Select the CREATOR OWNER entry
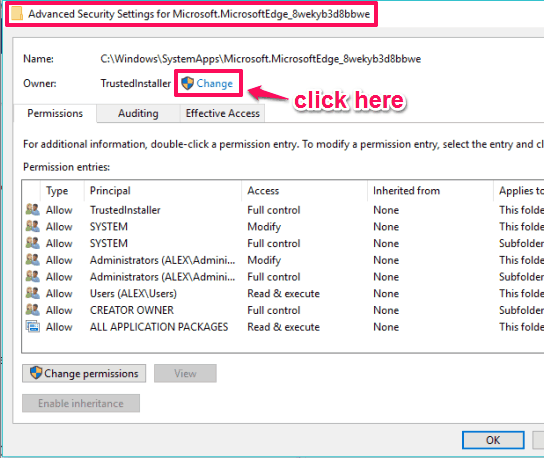Screen dimensions: 544x458 [283, 310]
